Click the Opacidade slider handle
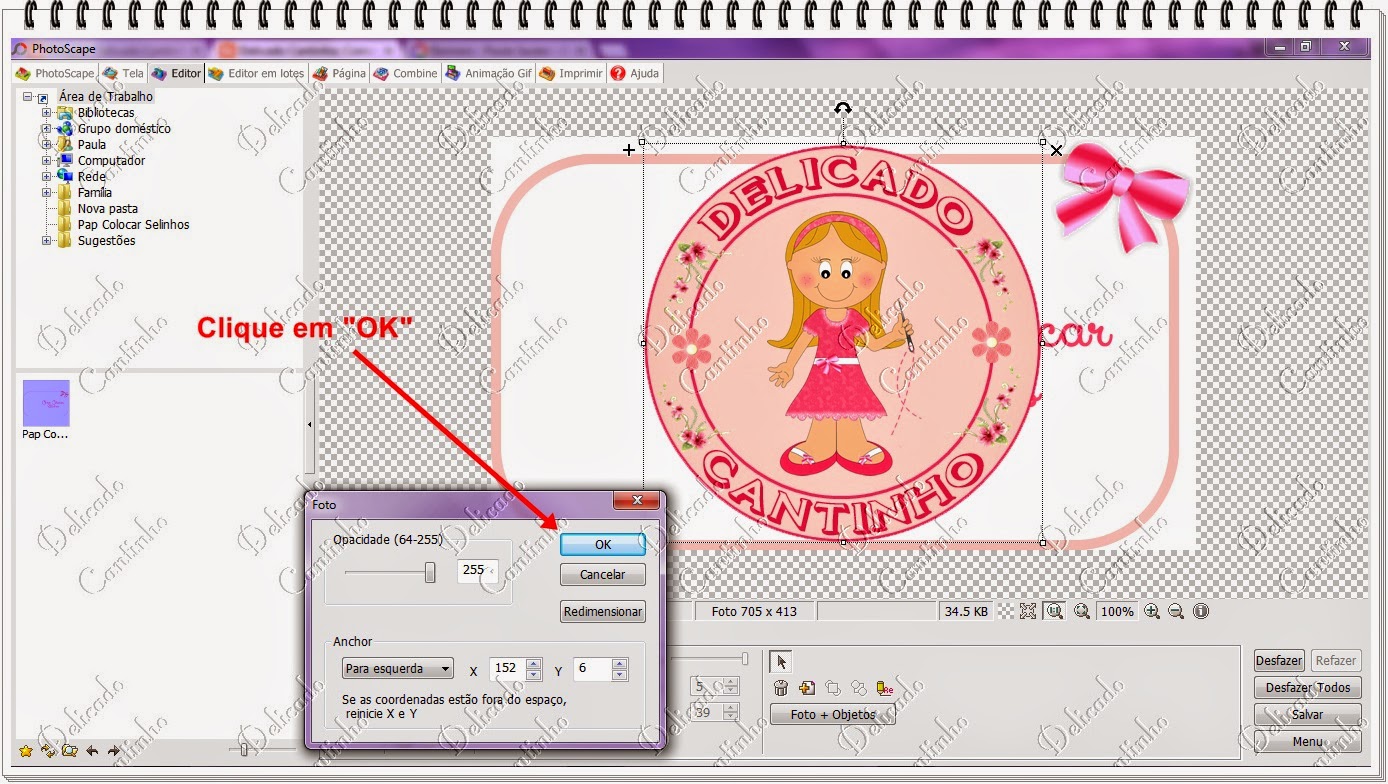 [x=430, y=571]
